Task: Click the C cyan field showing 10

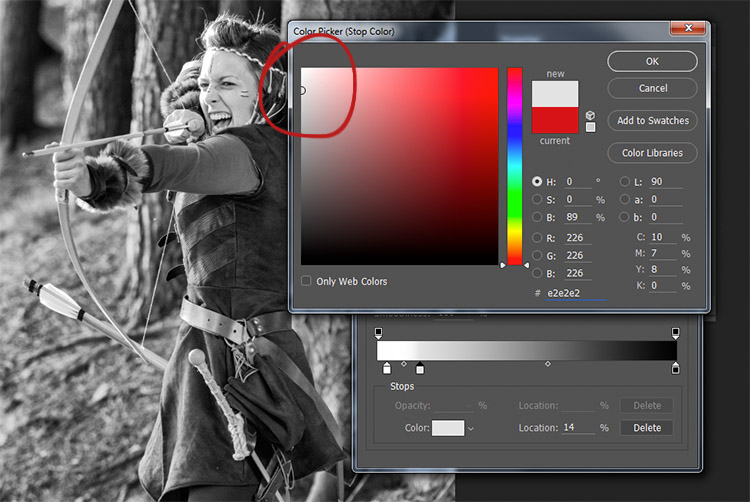Action: coord(663,237)
